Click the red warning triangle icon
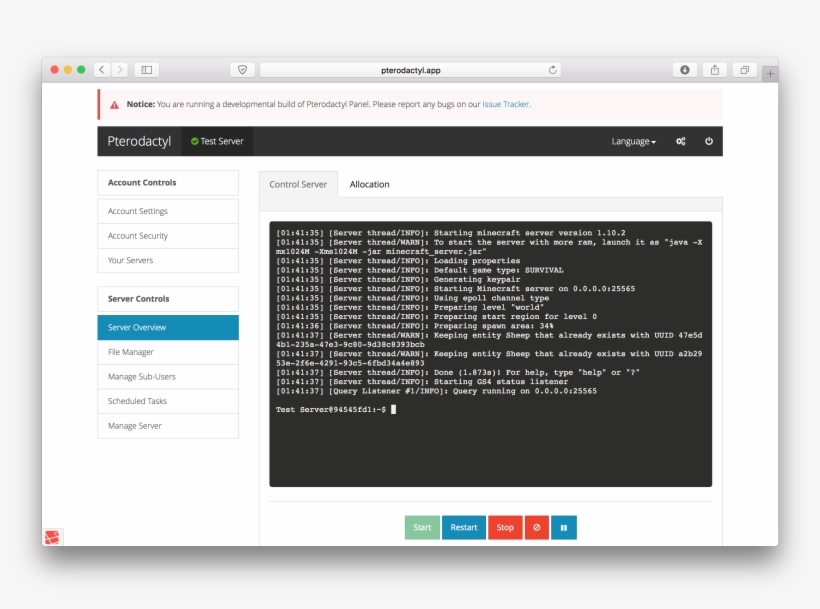This screenshot has width=820, height=609. 115,105
